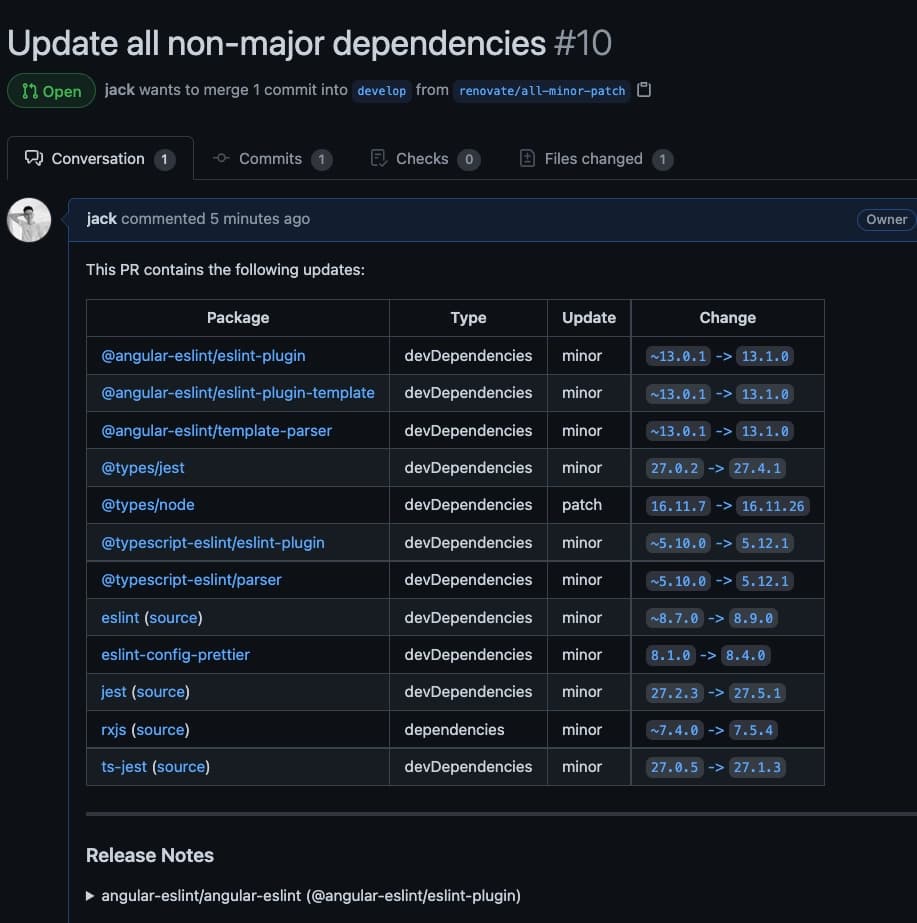Open @angular-eslint/template-parser package link
Viewport: 917px width, 923px height.
(x=217, y=430)
